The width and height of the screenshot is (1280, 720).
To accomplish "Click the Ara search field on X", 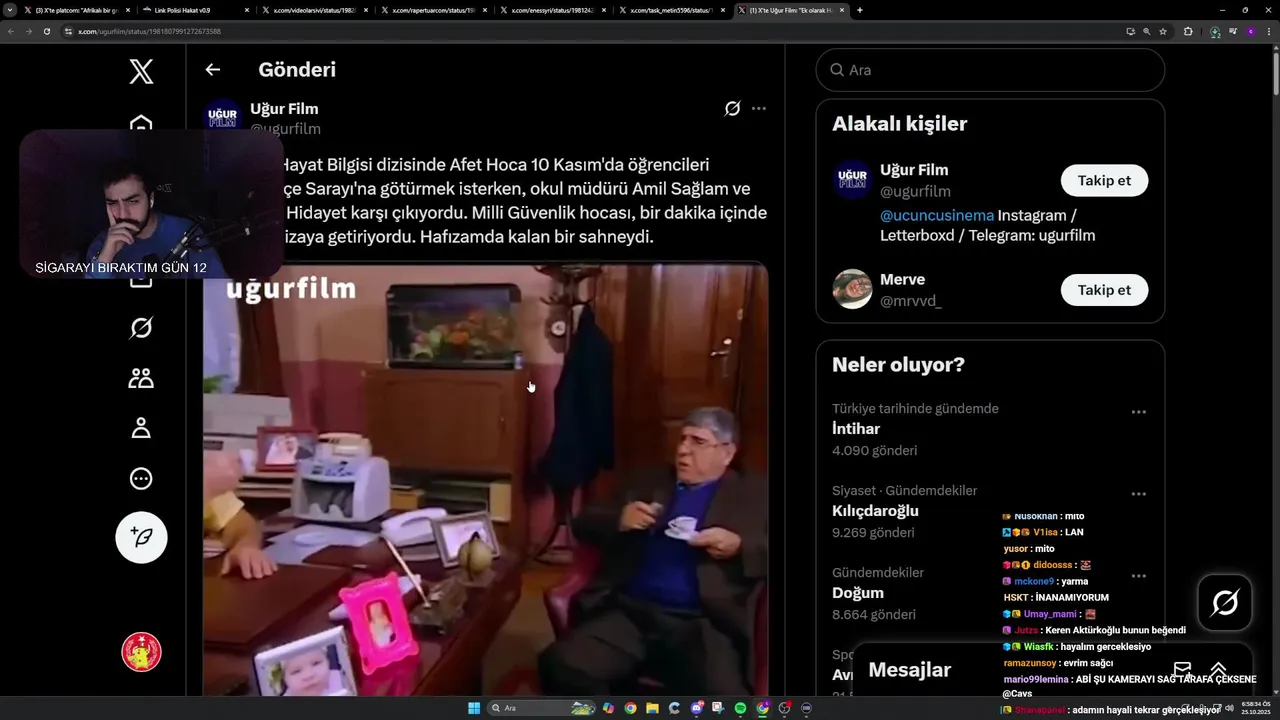I will [990, 70].
